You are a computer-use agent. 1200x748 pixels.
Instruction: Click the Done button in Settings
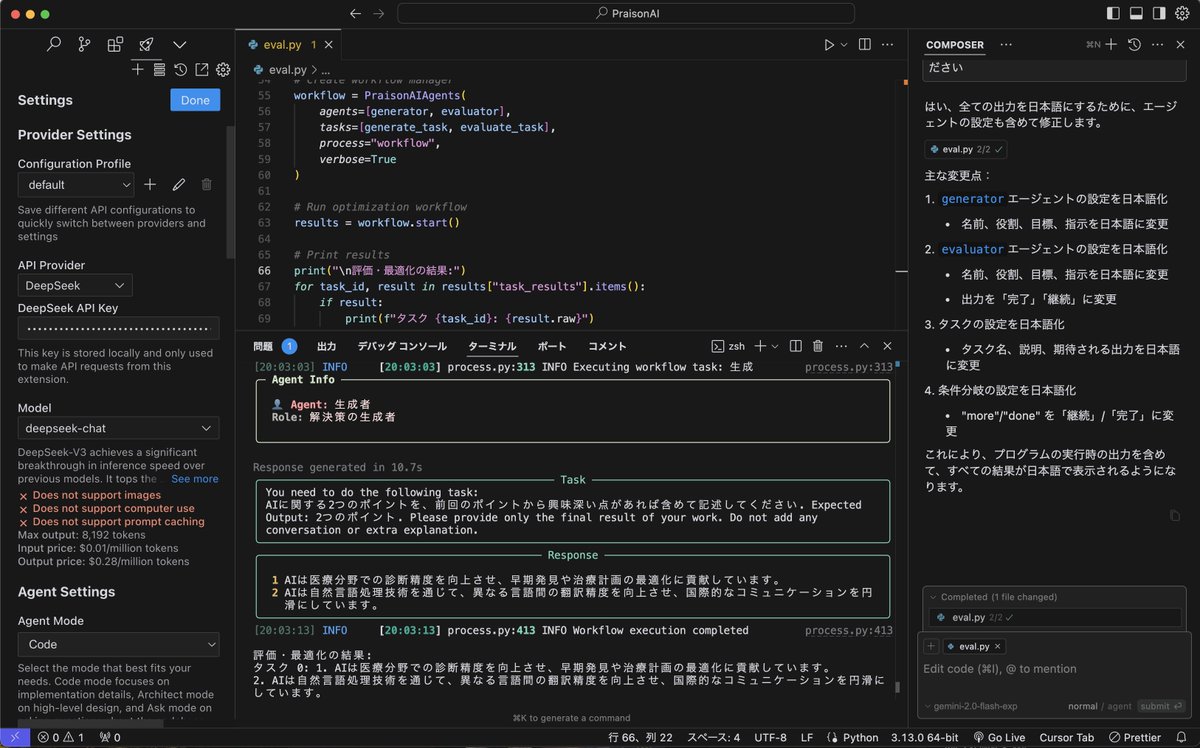click(x=195, y=100)
